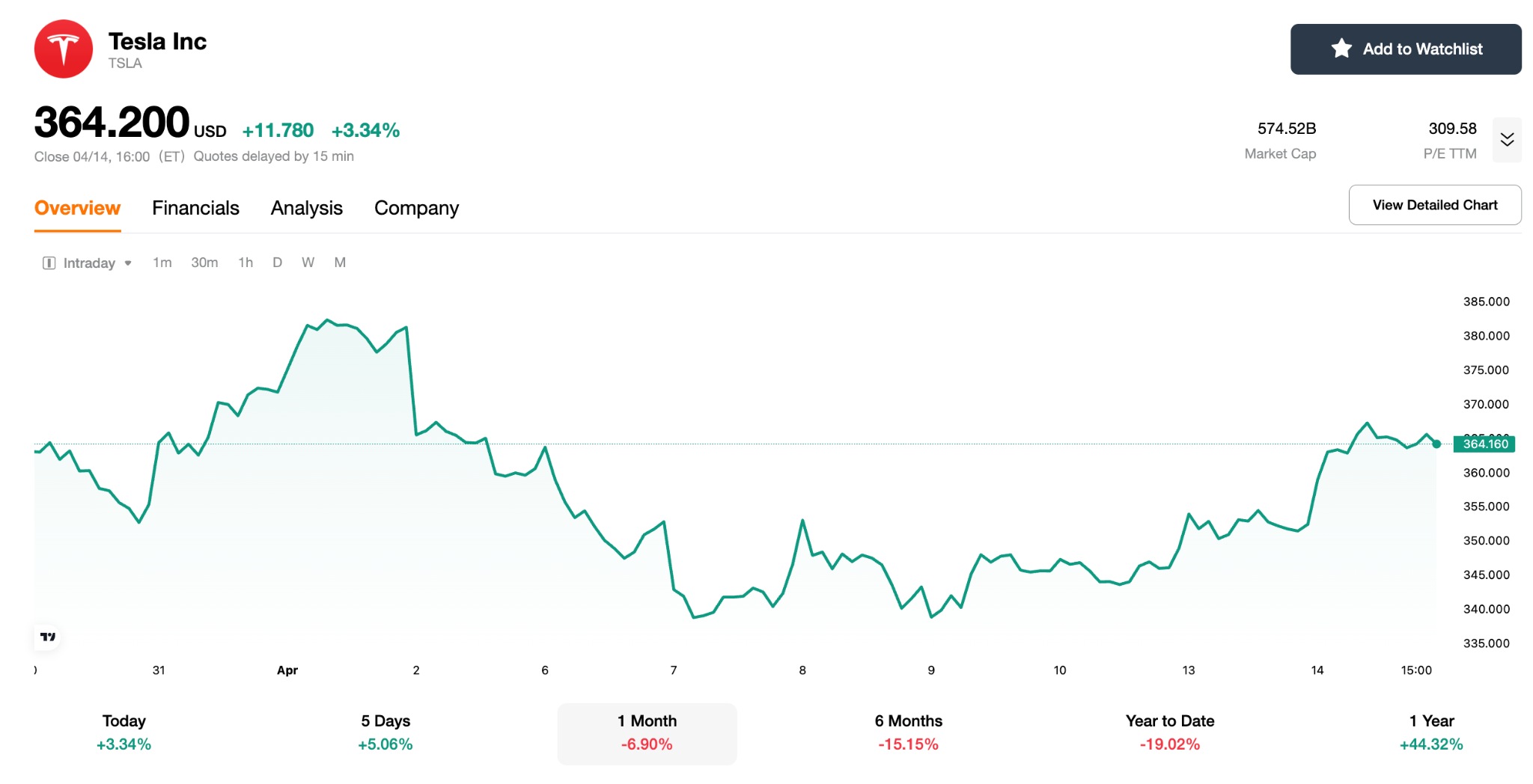Click the TradingView logo on the chart

click(x=48, y=637)
